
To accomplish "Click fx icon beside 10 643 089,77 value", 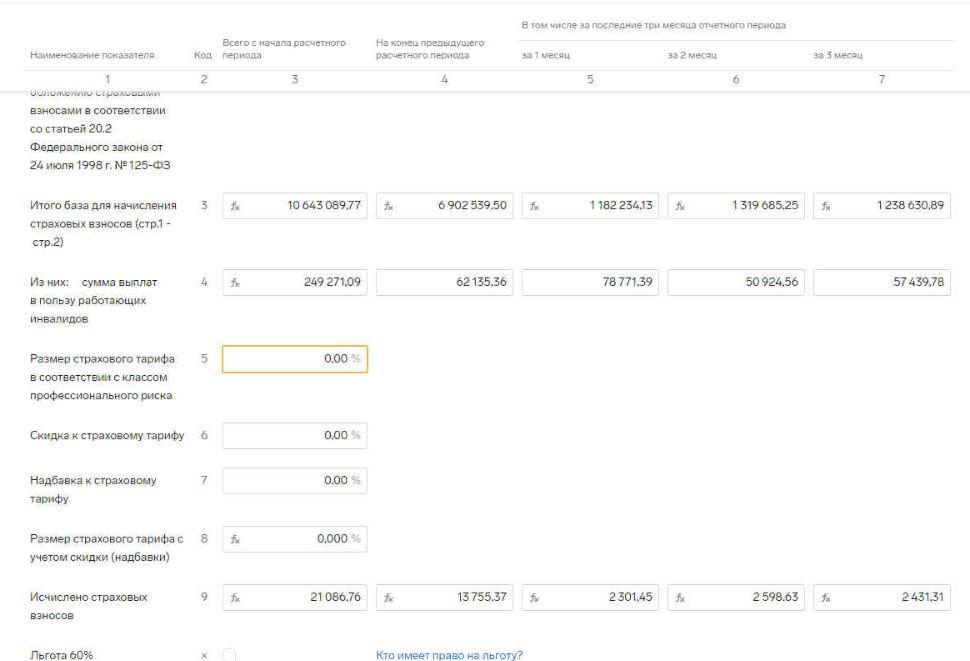I will (x=237, y=207).
